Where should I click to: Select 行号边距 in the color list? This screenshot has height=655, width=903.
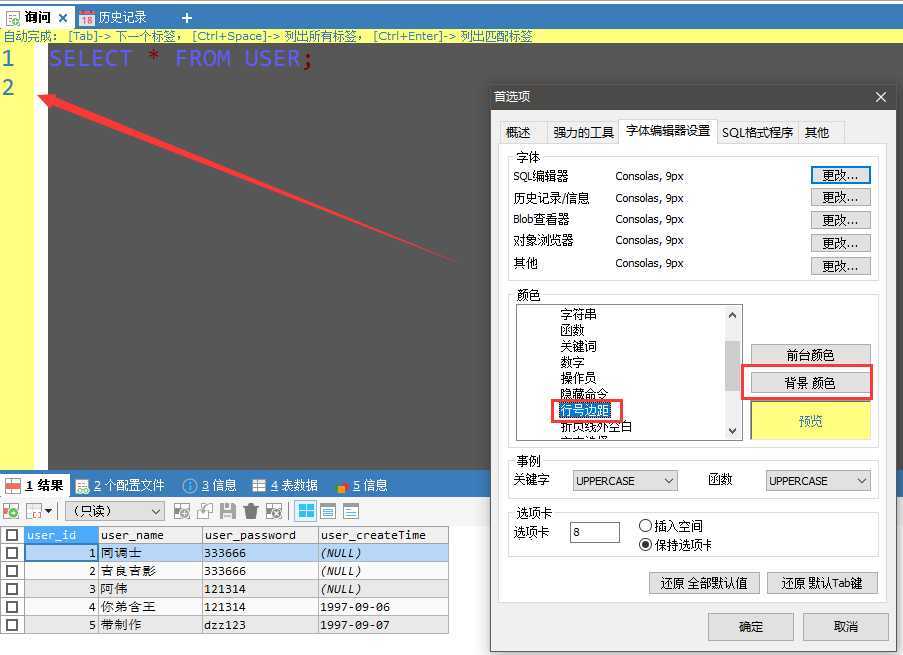pyautogui.click(x=585, y=410)
